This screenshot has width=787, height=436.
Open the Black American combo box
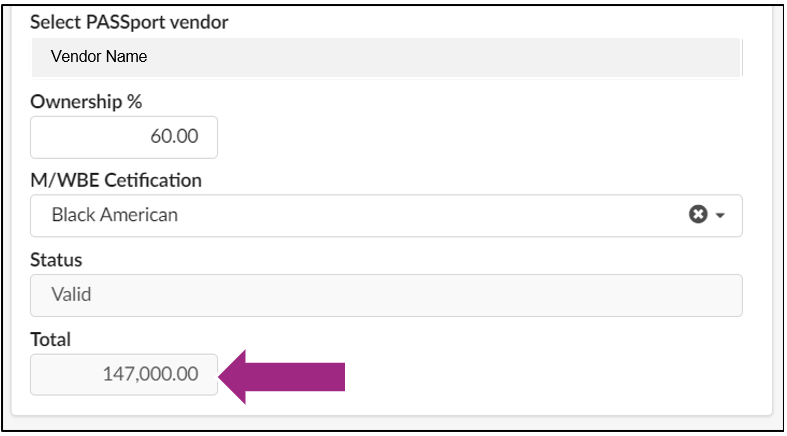[386, 215]
